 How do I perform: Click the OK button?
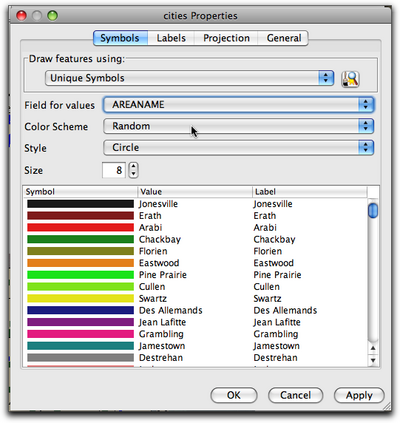[x=234, y=395]
